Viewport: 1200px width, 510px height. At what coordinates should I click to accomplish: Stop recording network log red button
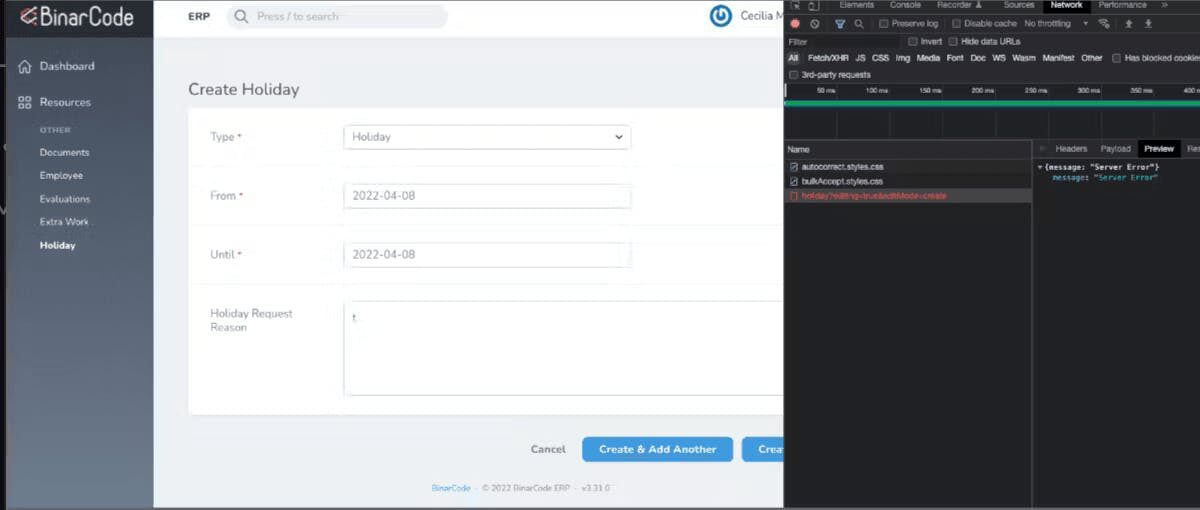[795, 23]
